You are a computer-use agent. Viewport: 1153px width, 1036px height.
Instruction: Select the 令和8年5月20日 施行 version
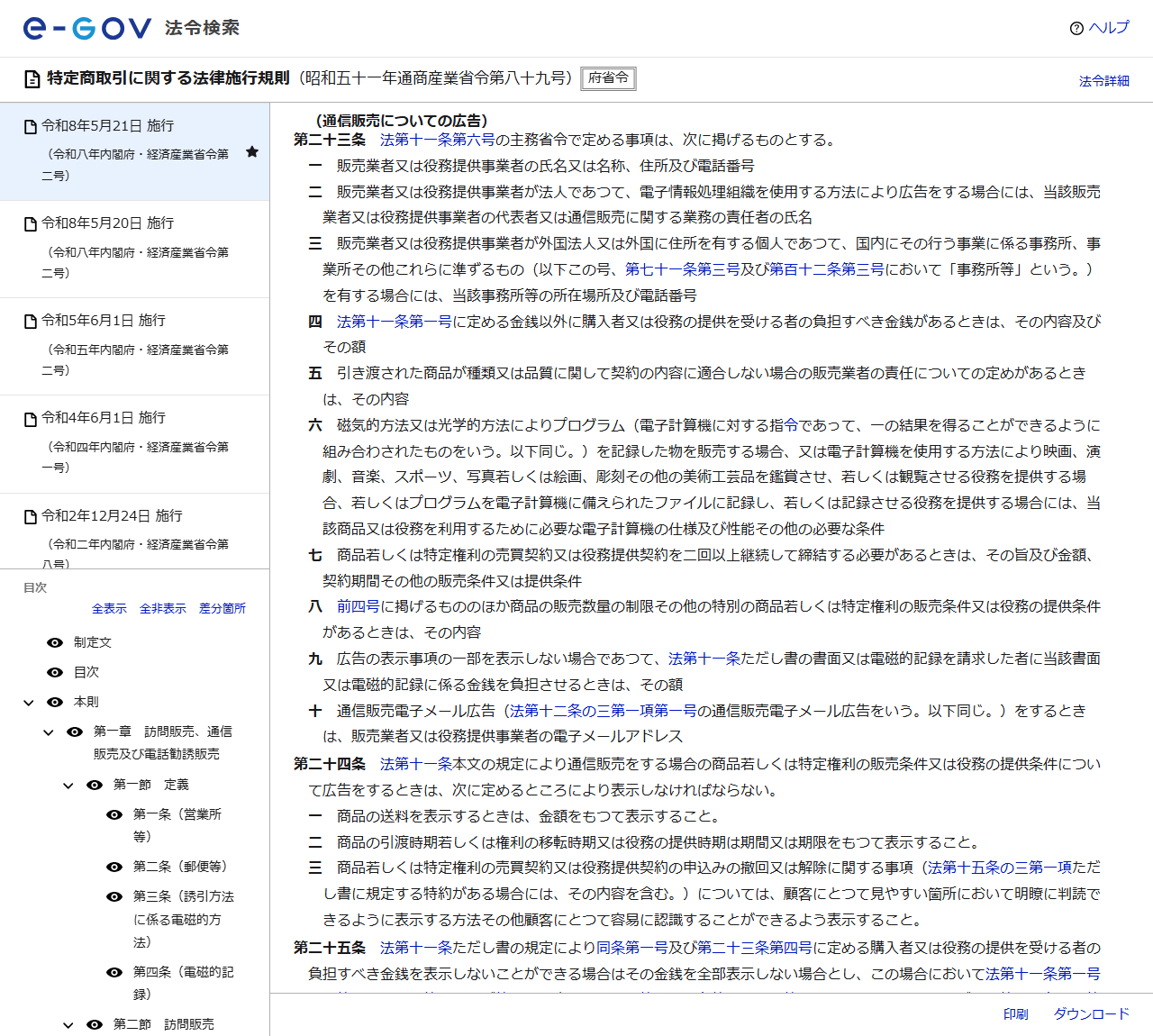pos(134,249)
